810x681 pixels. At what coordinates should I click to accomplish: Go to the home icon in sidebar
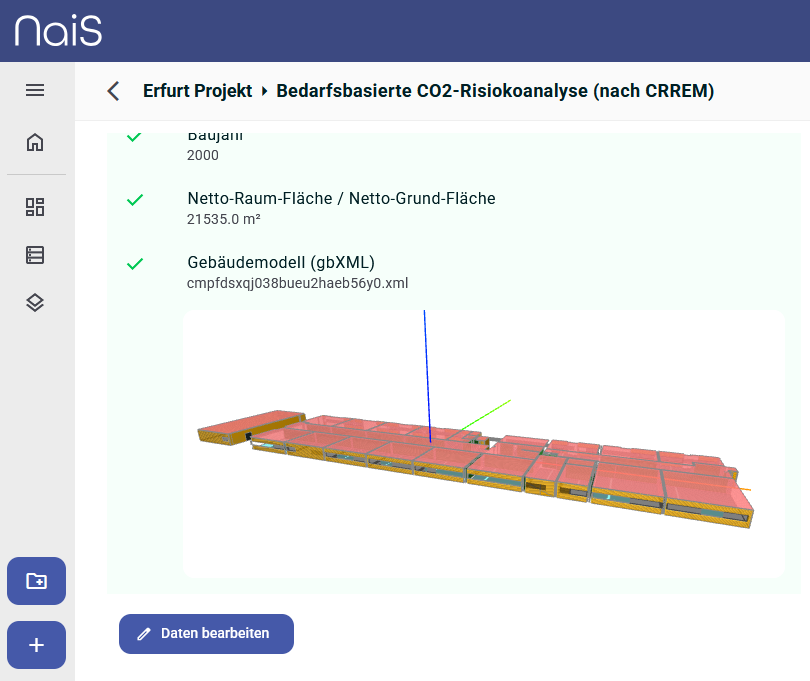point(35,142)
